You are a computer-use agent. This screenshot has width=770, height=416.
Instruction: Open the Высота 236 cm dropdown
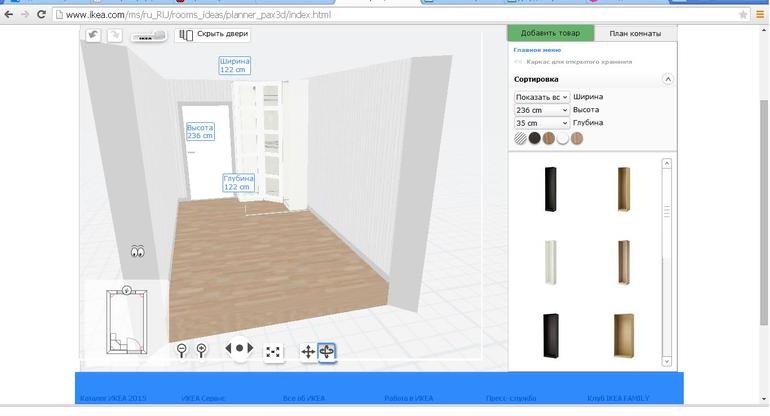click(x=541, y=110)
